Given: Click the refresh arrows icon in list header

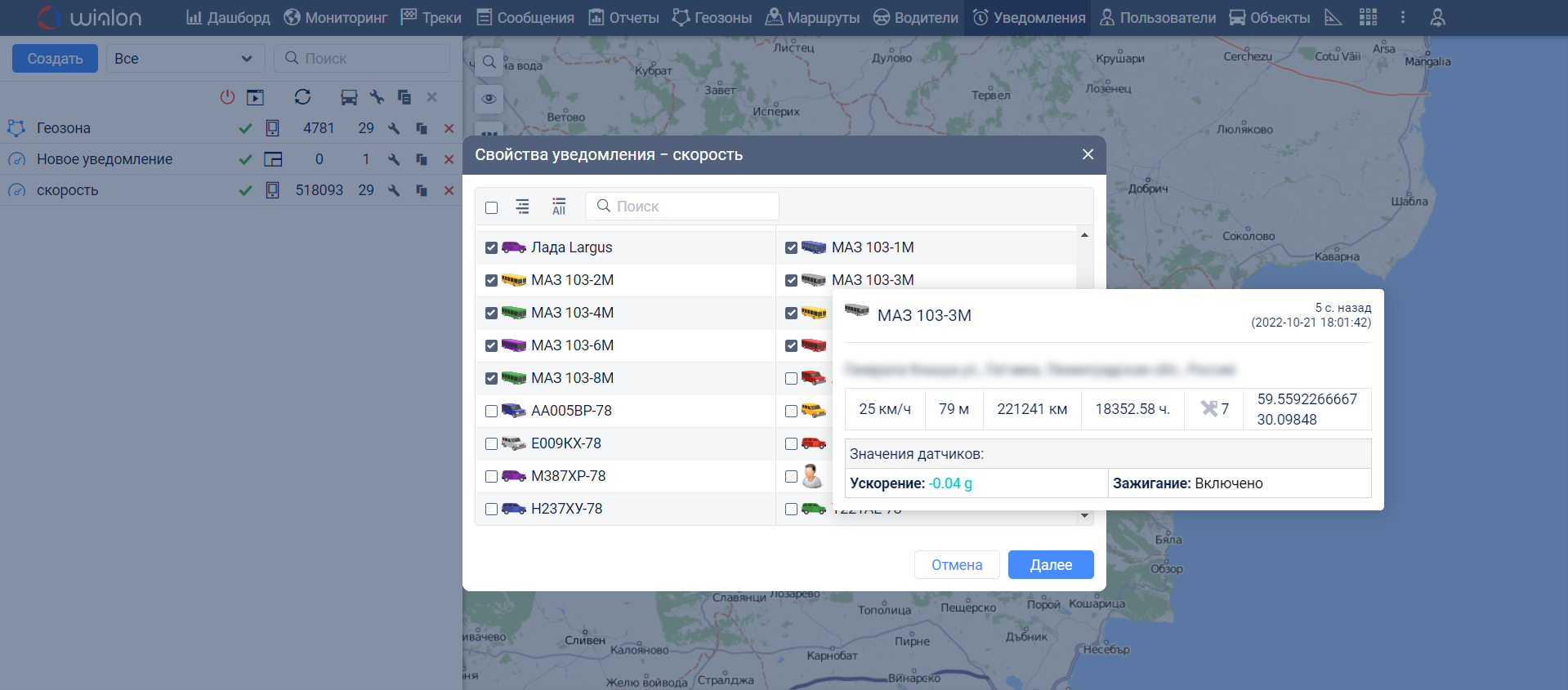Looking at the screenshot, I should tap(302, 97).
